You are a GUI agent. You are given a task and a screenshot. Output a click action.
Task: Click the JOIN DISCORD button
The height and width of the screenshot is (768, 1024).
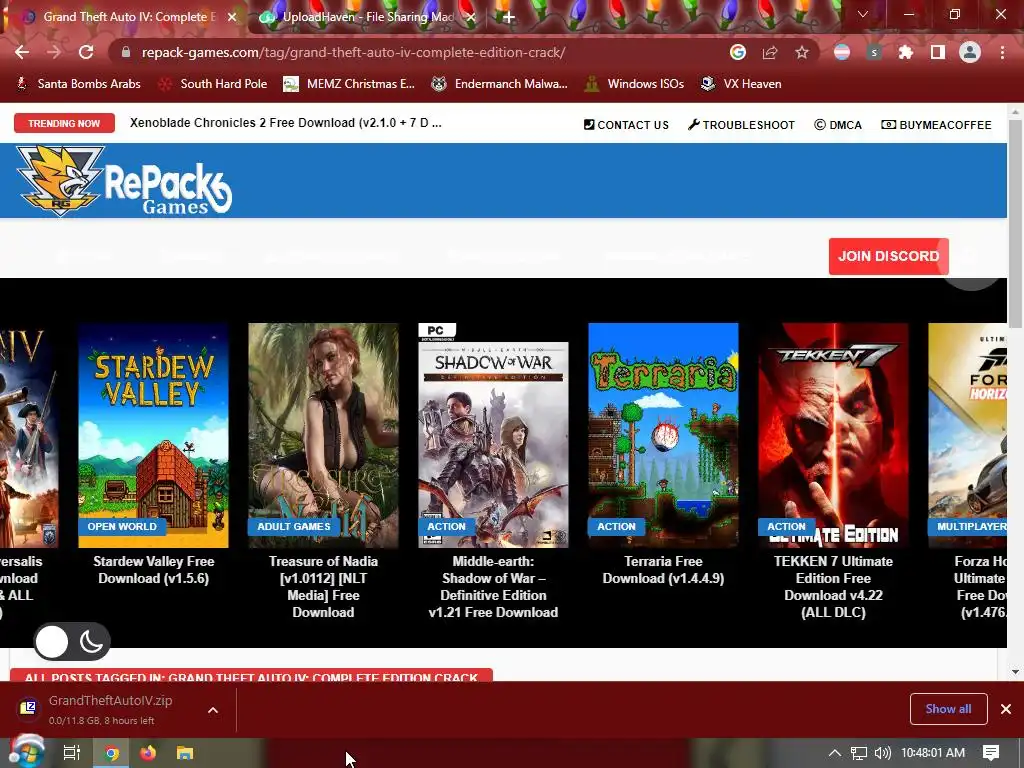(x=888, y=256)
